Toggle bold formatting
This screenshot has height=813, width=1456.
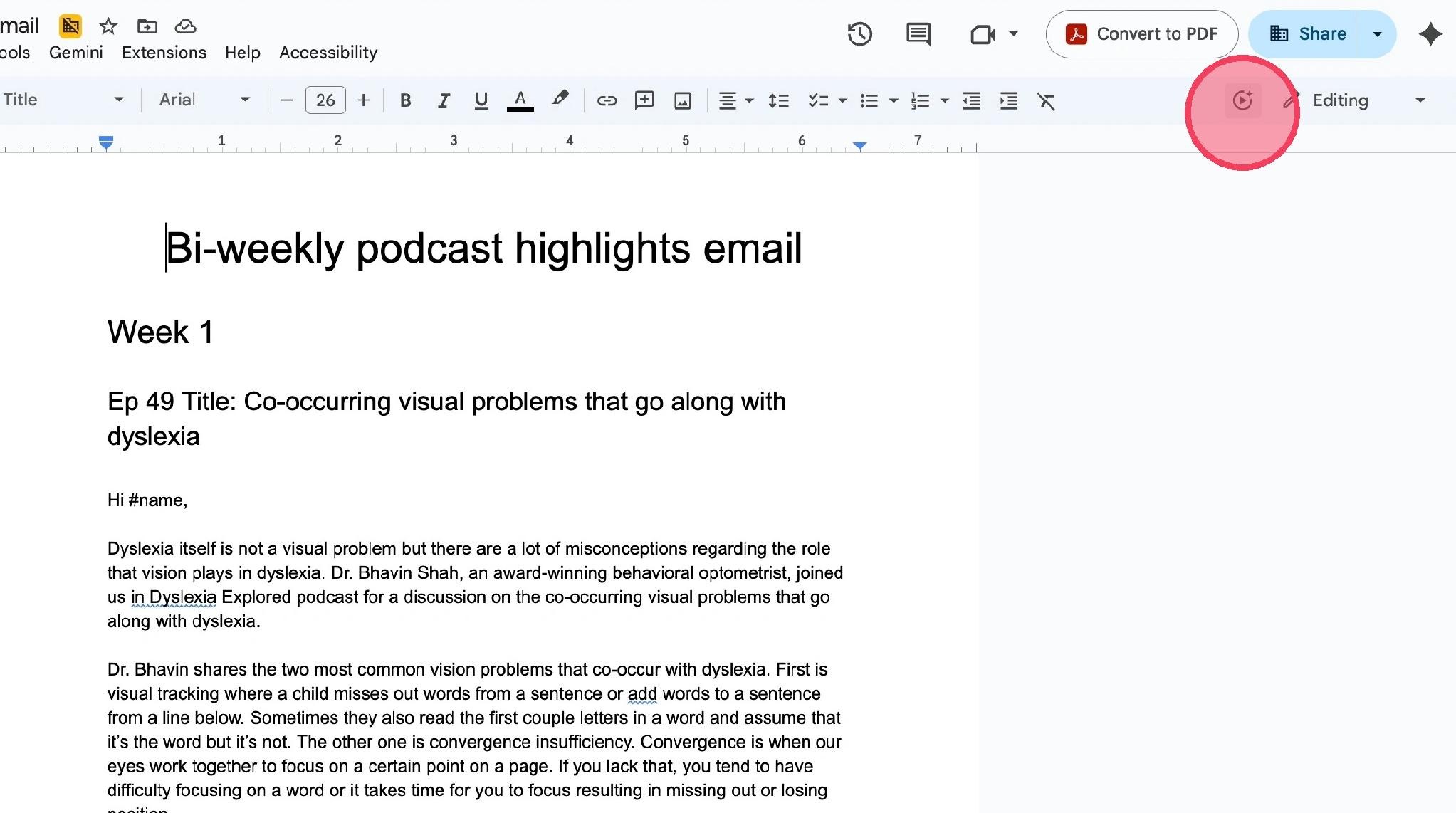point(405,100)
